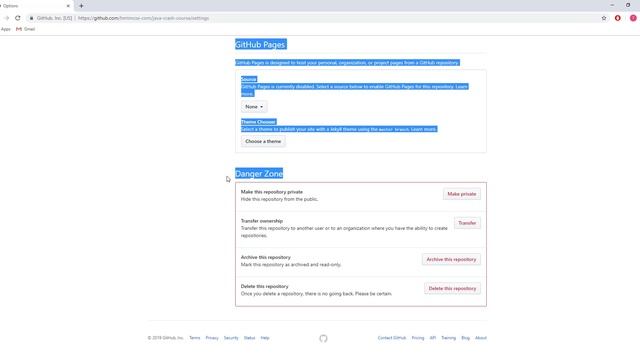Open the red extension icon in the toolbar

[x=618, y=18]
